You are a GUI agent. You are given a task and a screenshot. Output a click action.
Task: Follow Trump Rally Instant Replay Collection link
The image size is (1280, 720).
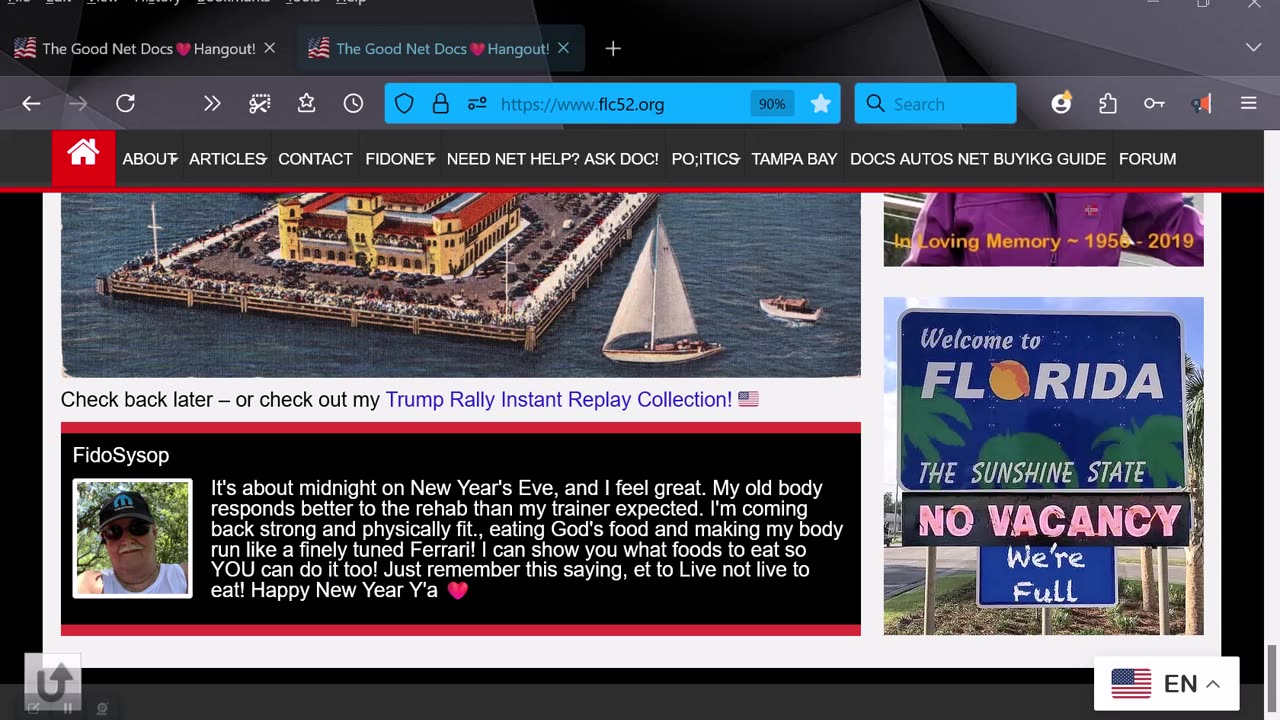click(x=558, y=400)
